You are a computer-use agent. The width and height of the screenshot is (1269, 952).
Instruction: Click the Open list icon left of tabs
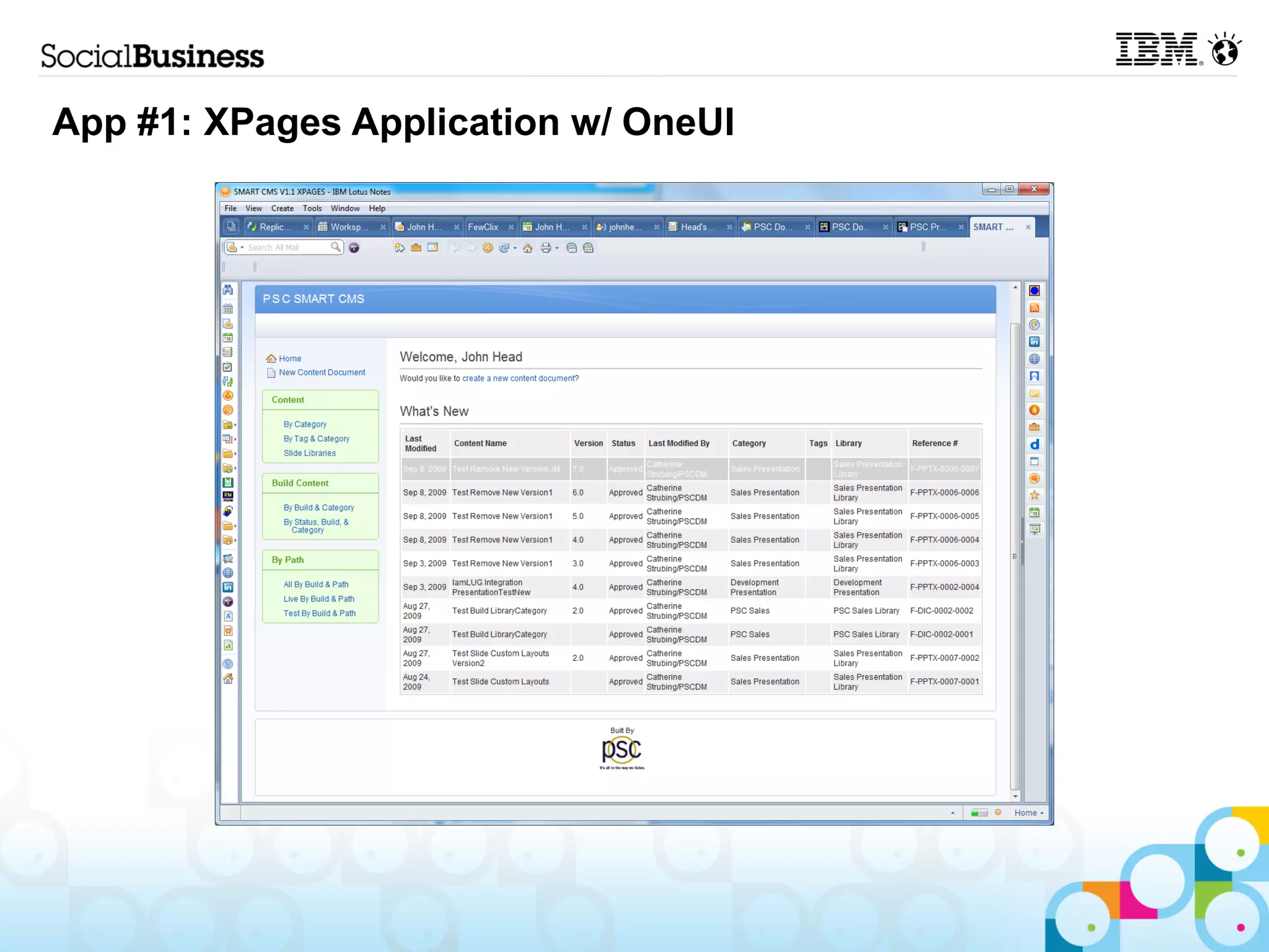(x=231, y=227)
